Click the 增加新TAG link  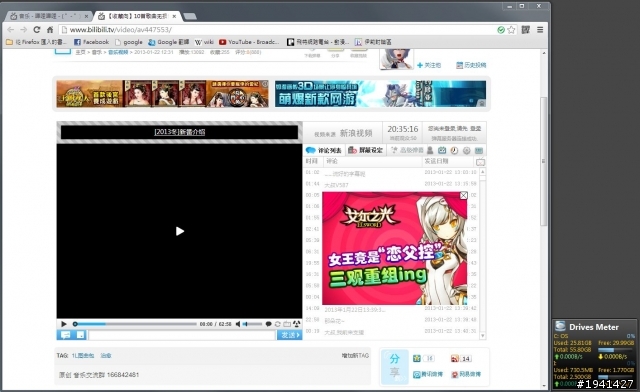(355, 356)
